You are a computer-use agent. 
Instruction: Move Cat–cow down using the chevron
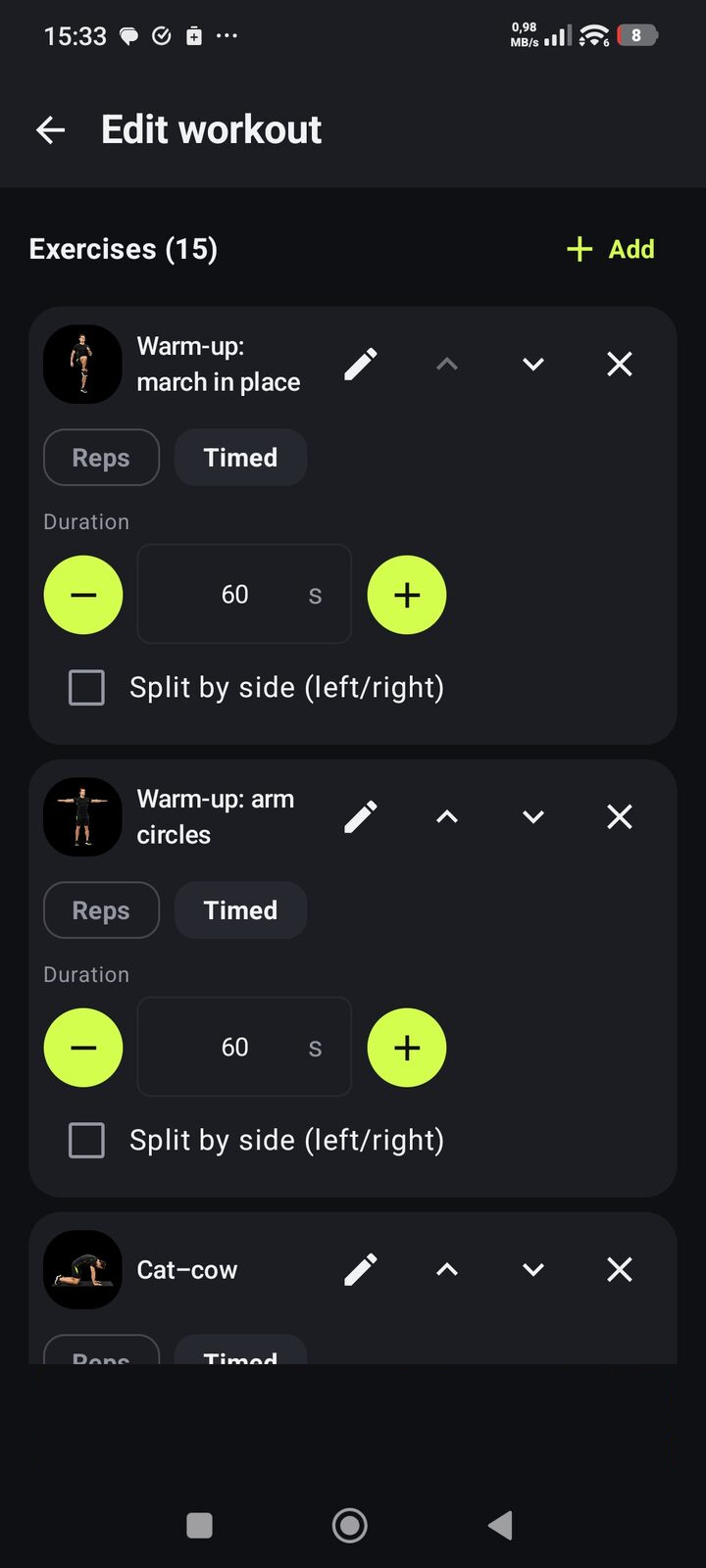point(533,1270)
